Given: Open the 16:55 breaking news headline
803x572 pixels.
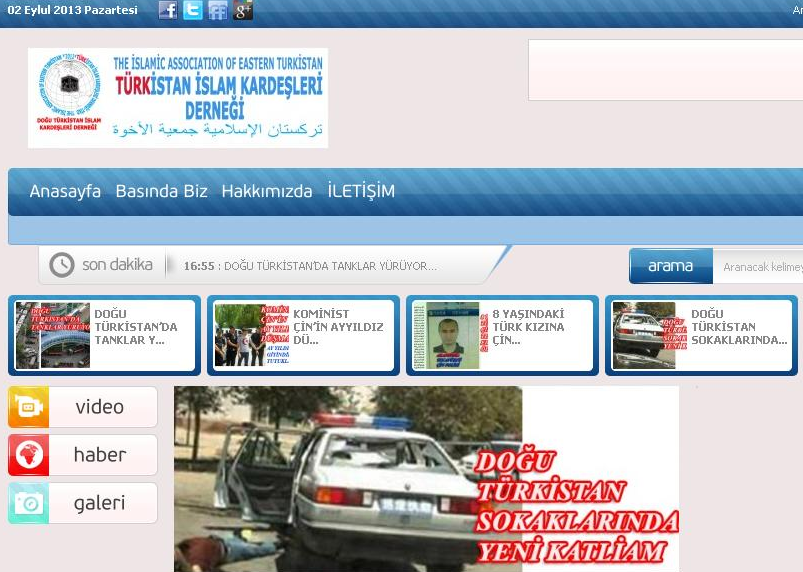Looking at the screenshot, I should pos(311,266).
